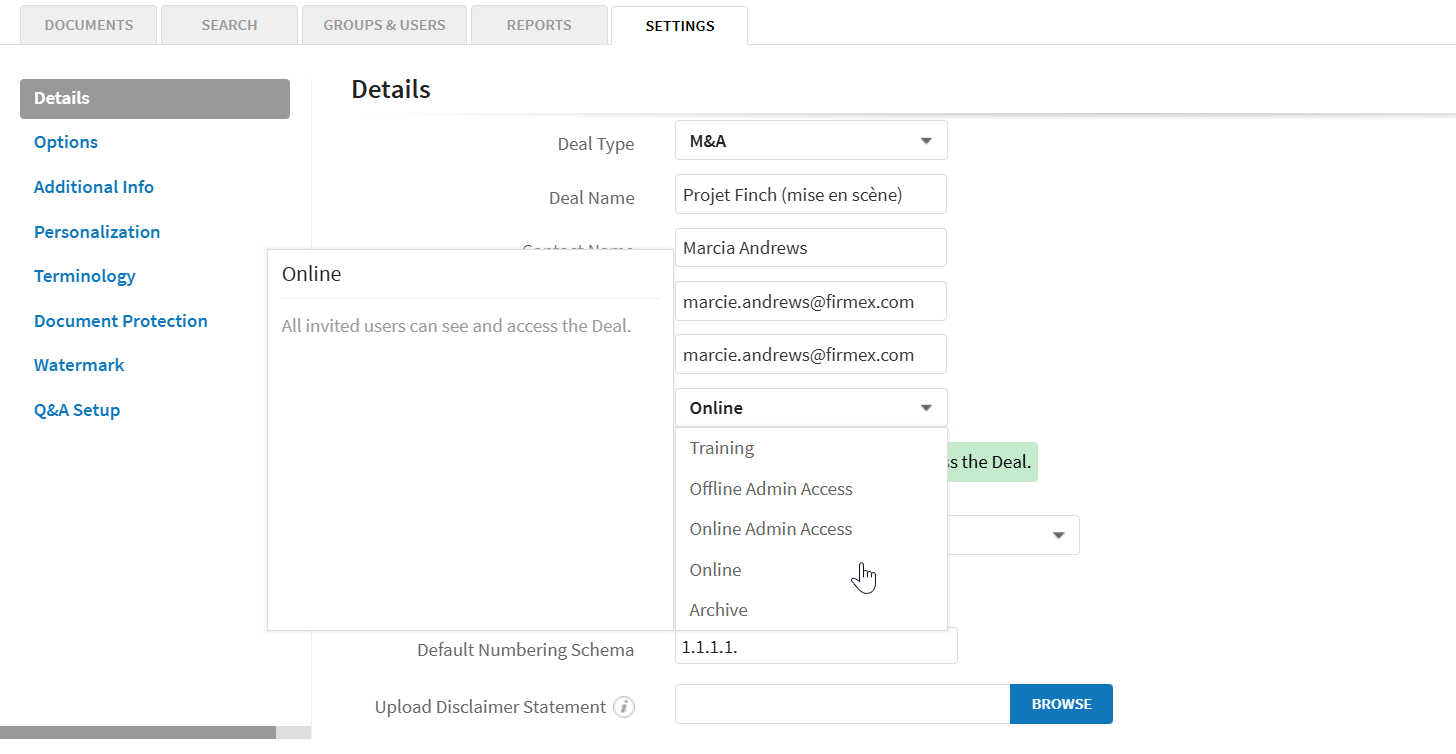Viewport: 1456px width, 754px height.
Task: Select Archive from the status list
Action: pyautogui.click(x=811, y=610)
